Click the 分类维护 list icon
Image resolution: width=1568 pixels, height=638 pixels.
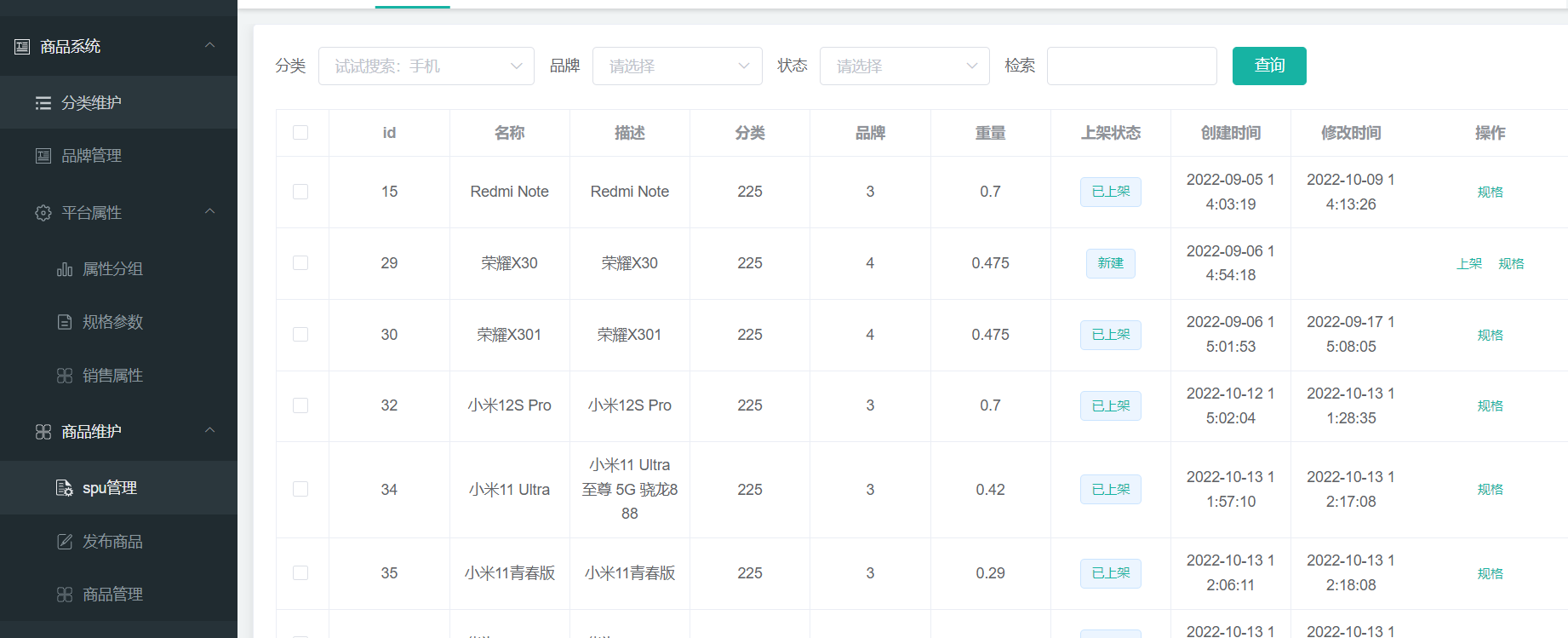pyautogui.click(x=43, y=103)
